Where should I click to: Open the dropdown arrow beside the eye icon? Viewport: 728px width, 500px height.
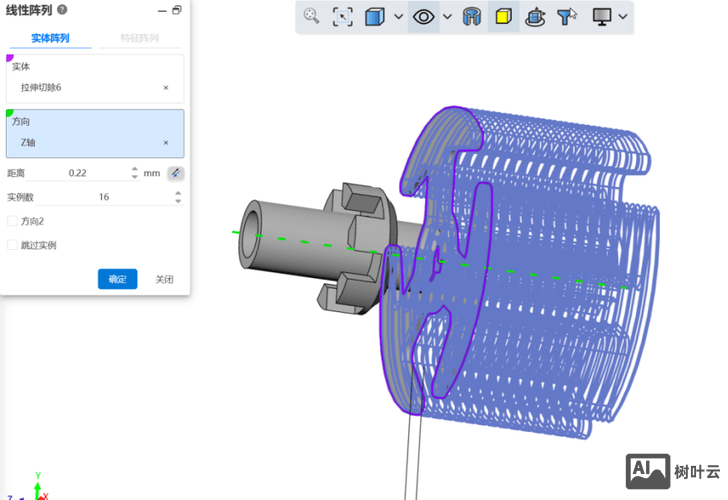447,17
